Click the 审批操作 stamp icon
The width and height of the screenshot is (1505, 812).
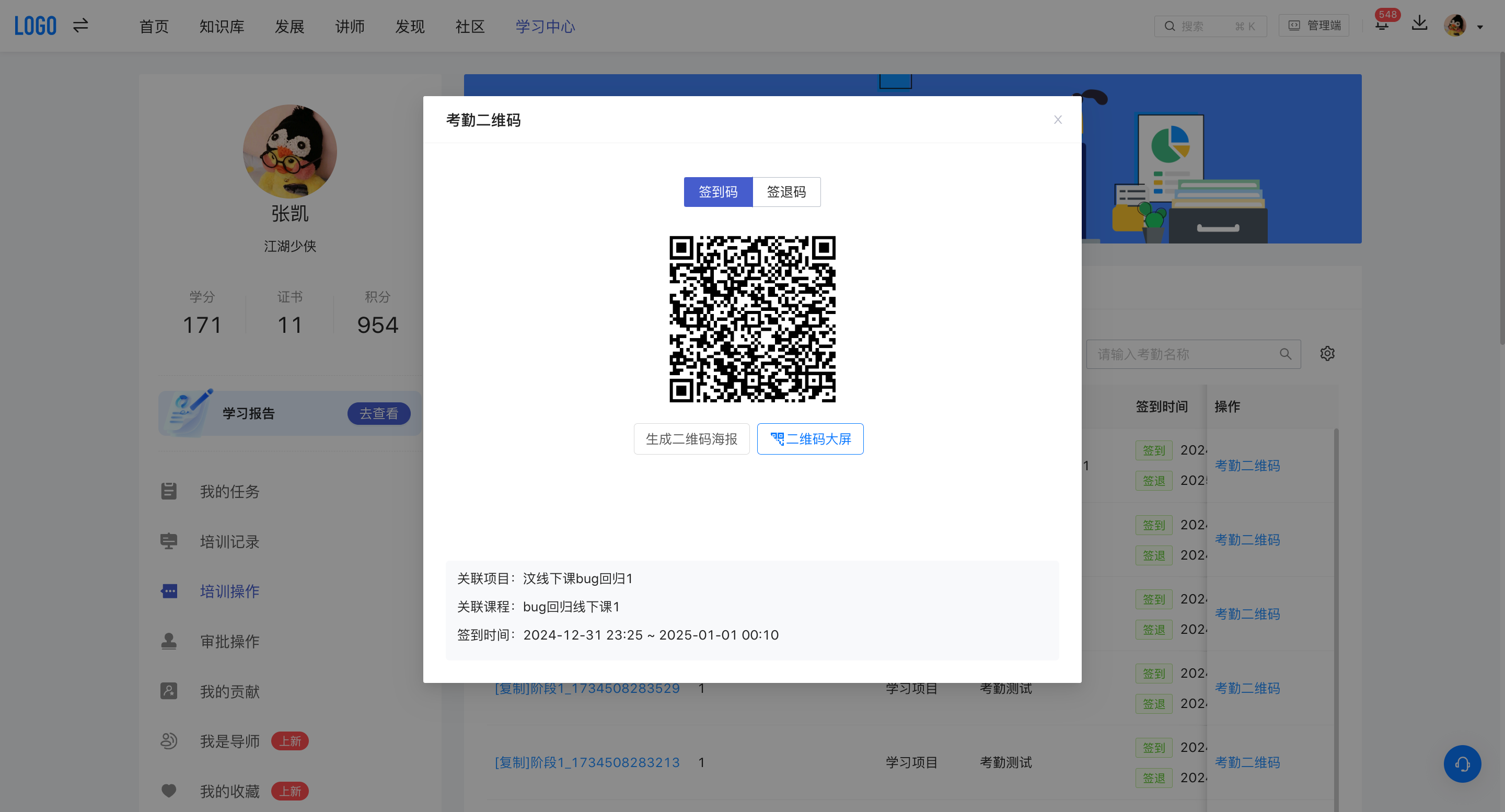click(169, 642)
